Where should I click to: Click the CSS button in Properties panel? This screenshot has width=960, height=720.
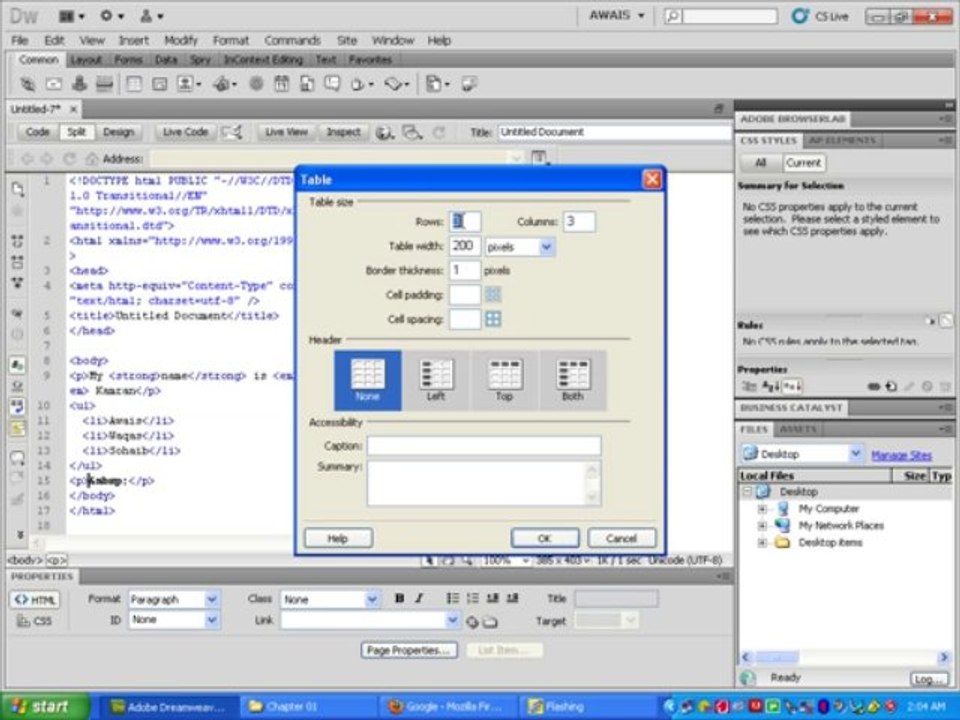(x=35, y=621)
